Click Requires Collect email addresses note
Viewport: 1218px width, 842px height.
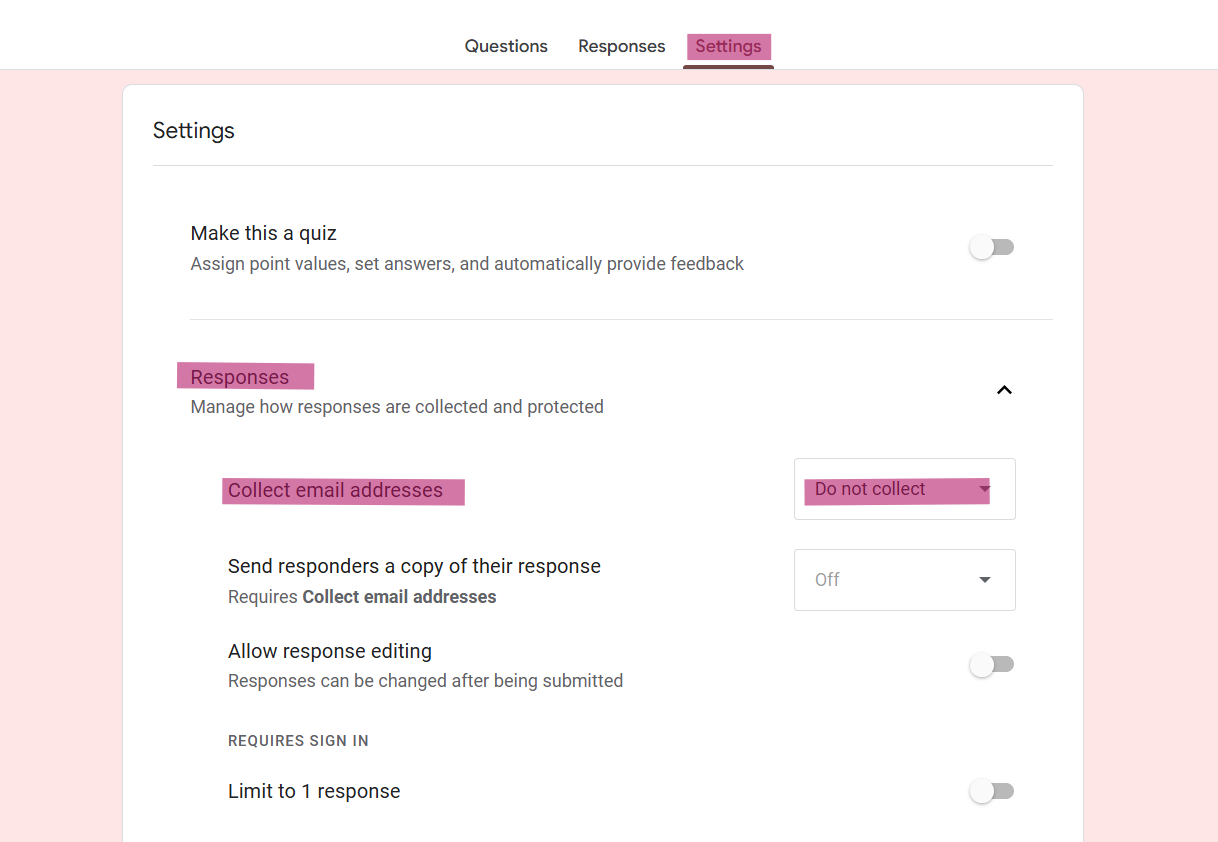[x=362, y=597]
